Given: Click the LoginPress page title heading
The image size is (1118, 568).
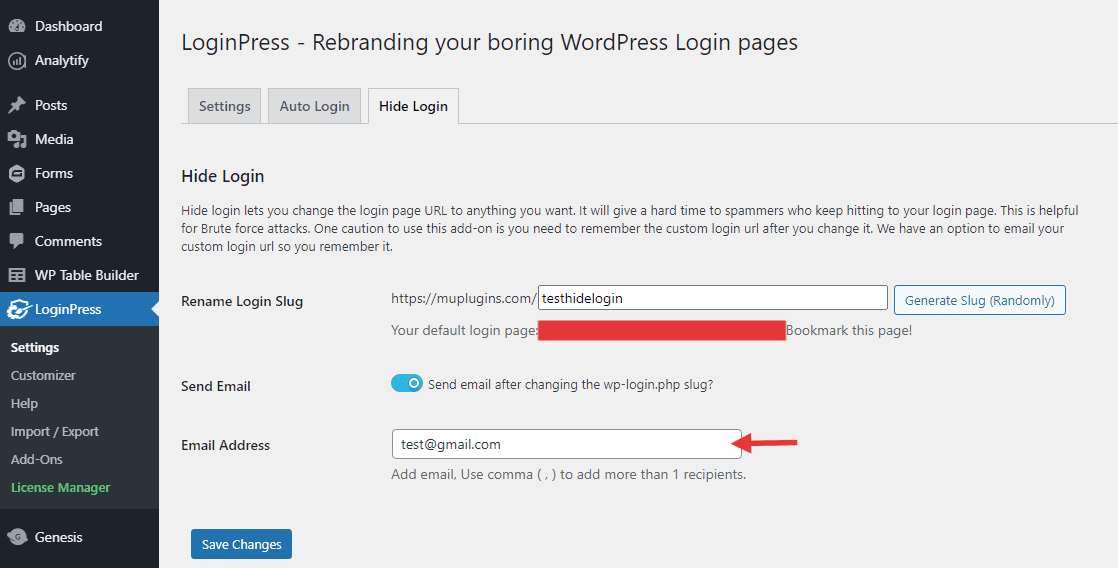Looking at the screenshot, I should tap(489, 42).
